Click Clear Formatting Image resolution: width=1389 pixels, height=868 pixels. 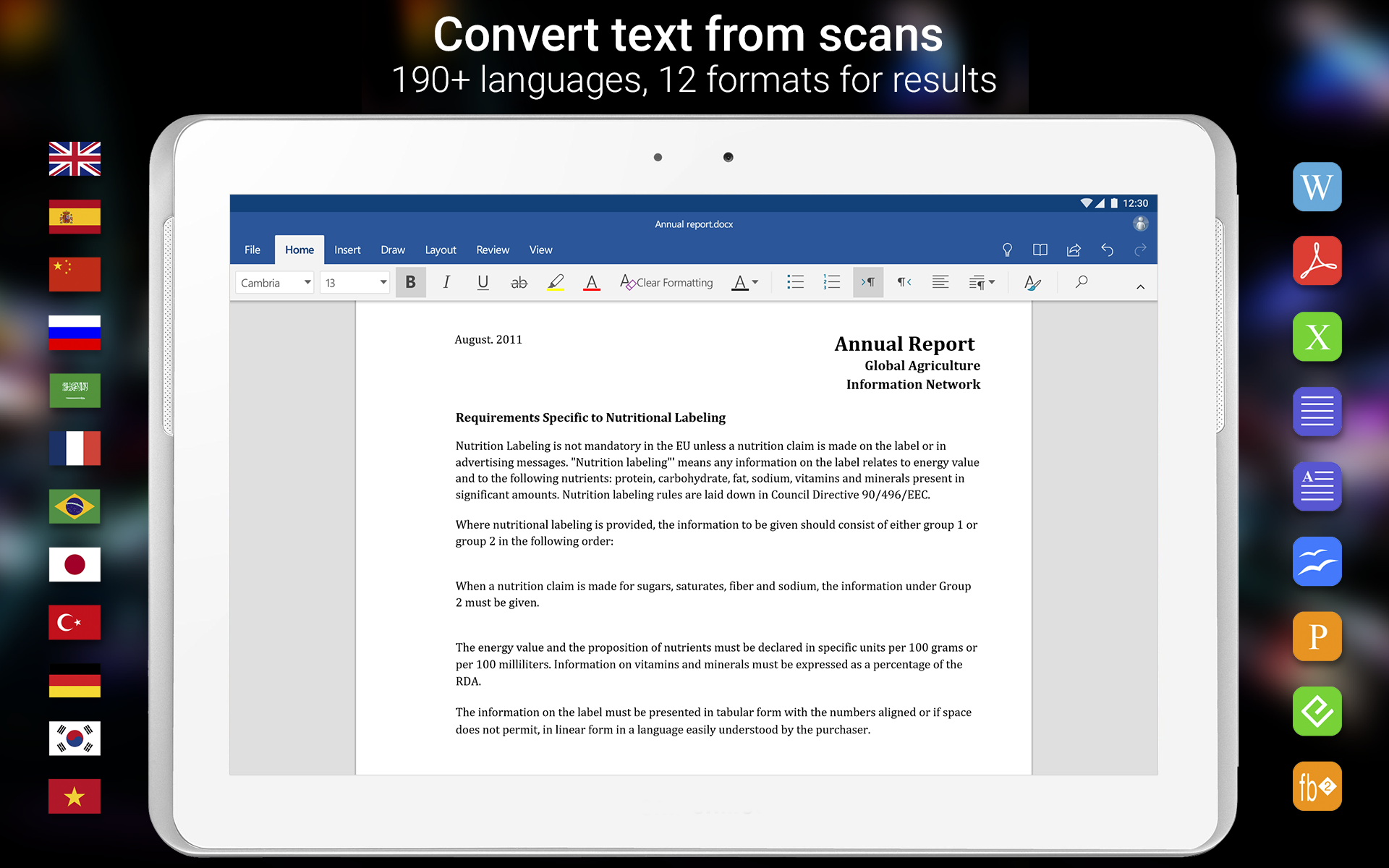(x=666, y=282)
